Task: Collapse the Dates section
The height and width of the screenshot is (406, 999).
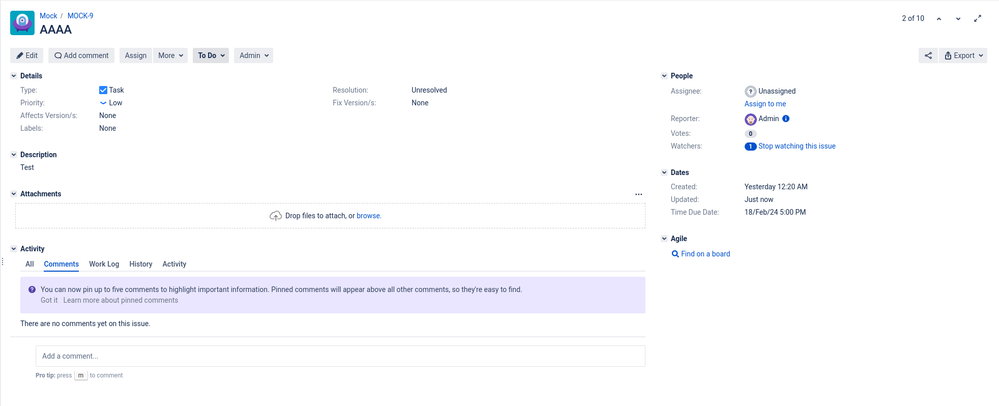Action: click(665, 173)
